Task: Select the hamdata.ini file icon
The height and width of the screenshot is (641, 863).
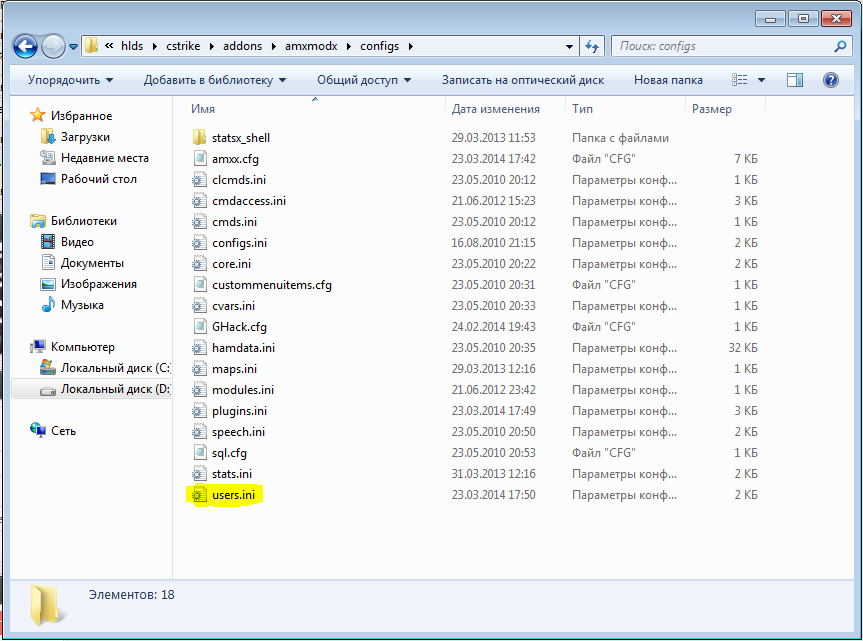Action: coord(199,348)
